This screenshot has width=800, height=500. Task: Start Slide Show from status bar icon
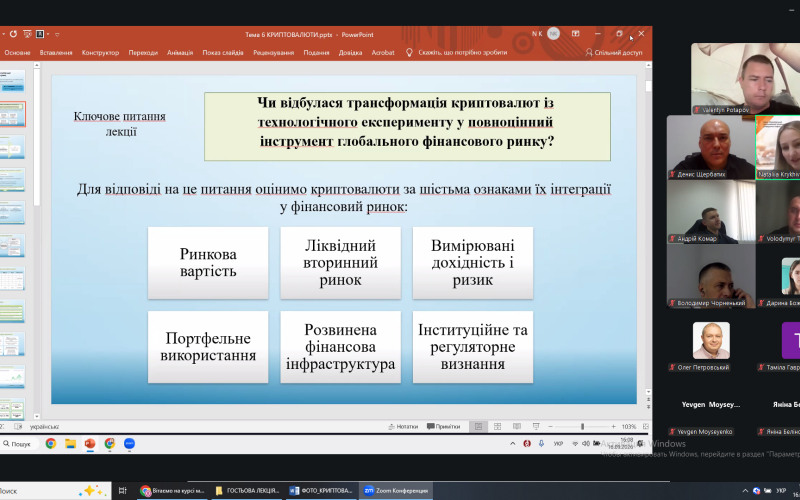pyautogui.click(x=536, y=427)
